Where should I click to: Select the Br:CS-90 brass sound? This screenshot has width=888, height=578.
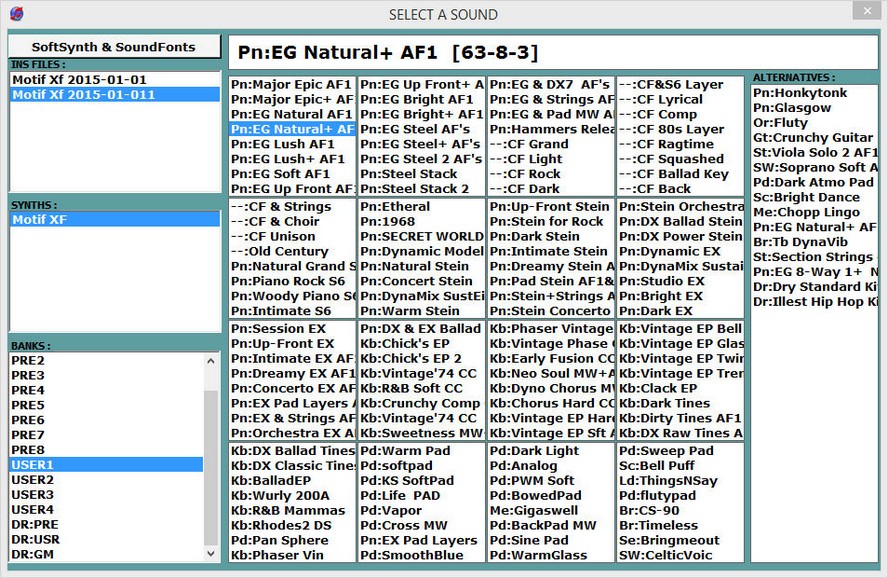[x=650, y=511]
